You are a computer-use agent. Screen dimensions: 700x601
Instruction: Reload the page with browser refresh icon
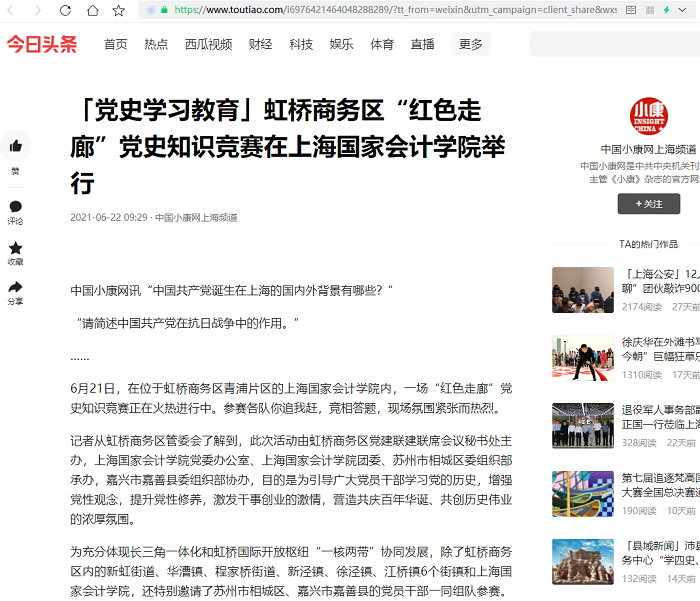tap(65, 10)
